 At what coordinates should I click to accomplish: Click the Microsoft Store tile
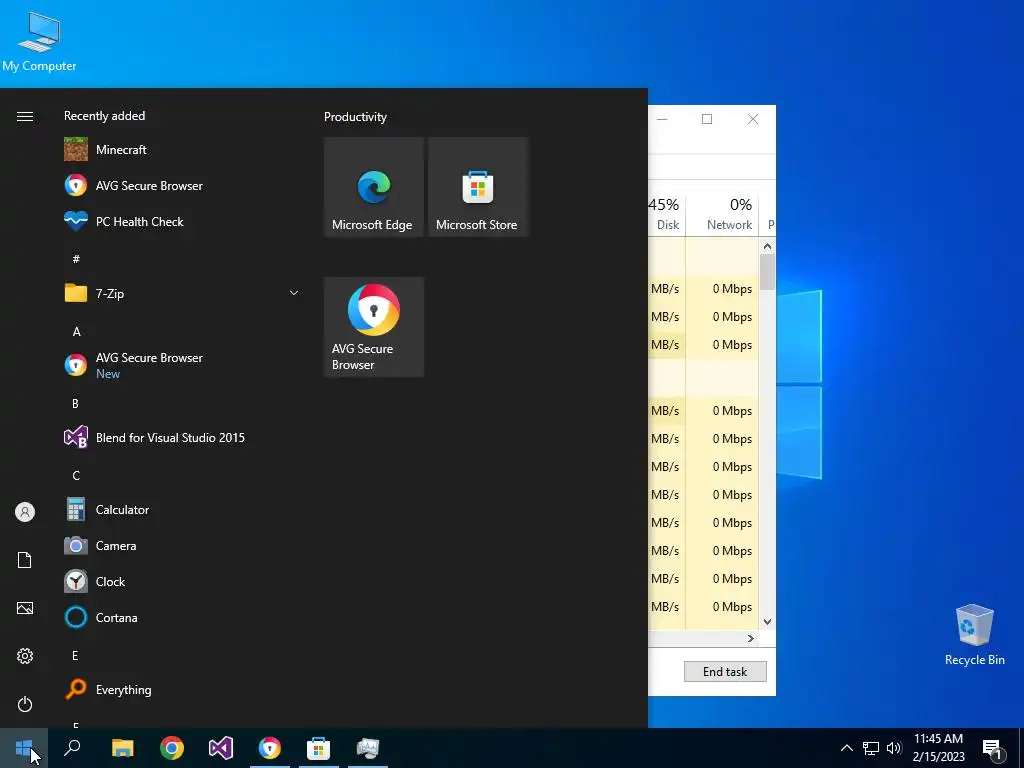(477, 187)
